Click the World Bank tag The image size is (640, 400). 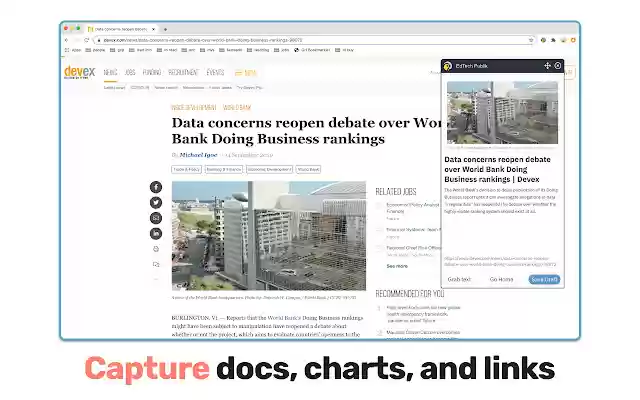[x=308, y=169]
